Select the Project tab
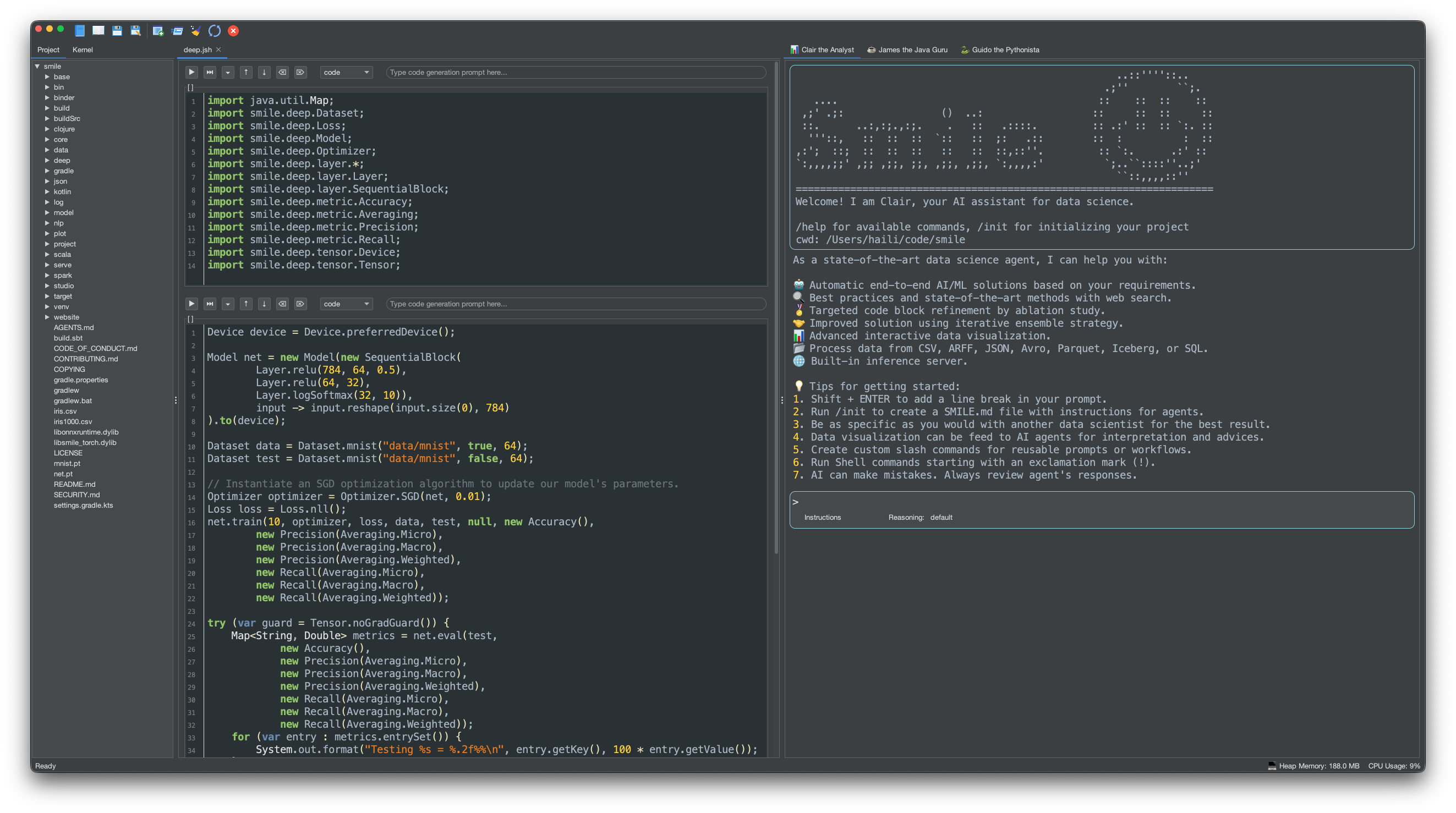Screen dimensions: 1456x813 click(x=48, y=50)
